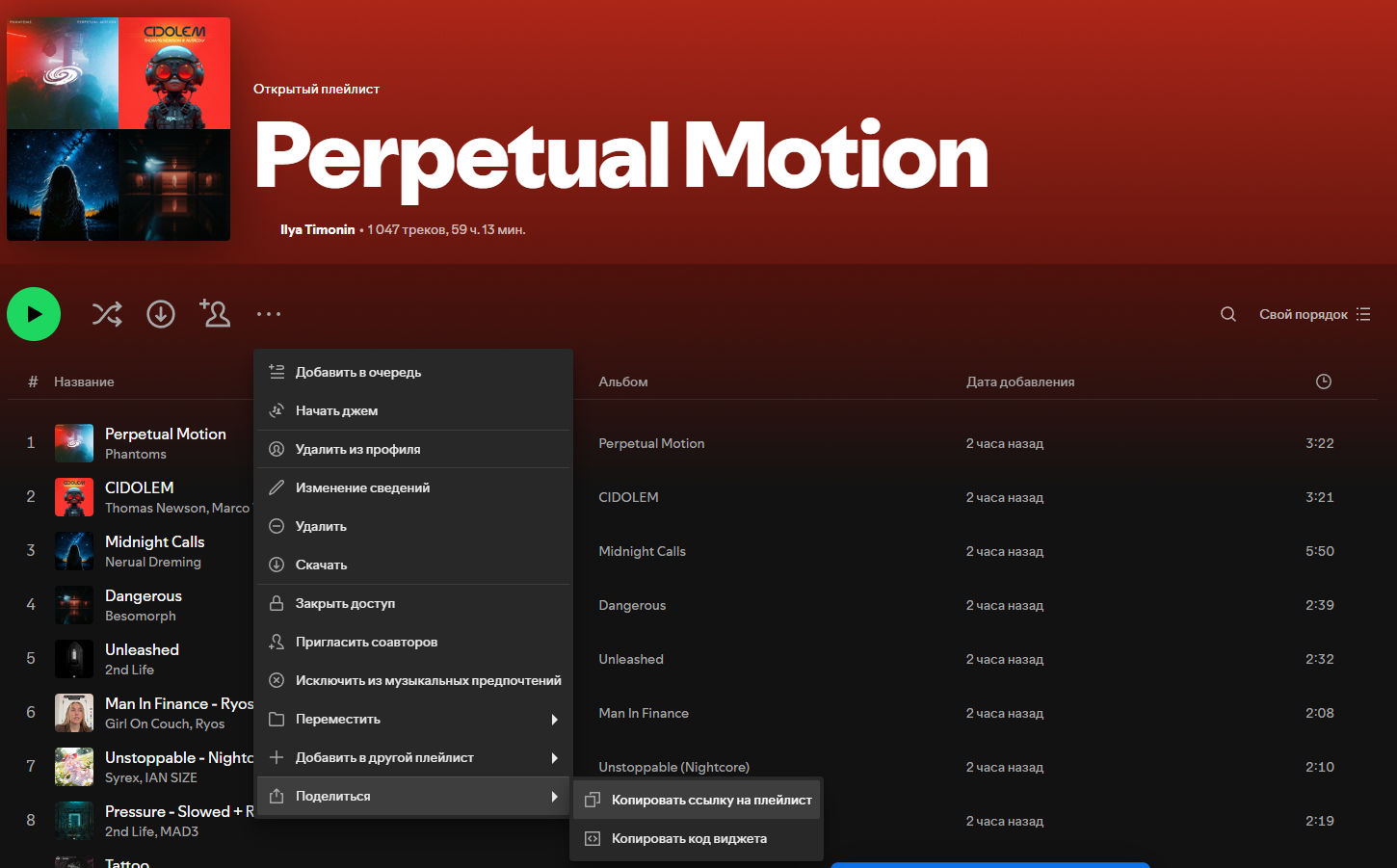The width and height of the screenshot is (1397, 868).
Task: Click the search in playlist icon
Action: (1228, 314)
